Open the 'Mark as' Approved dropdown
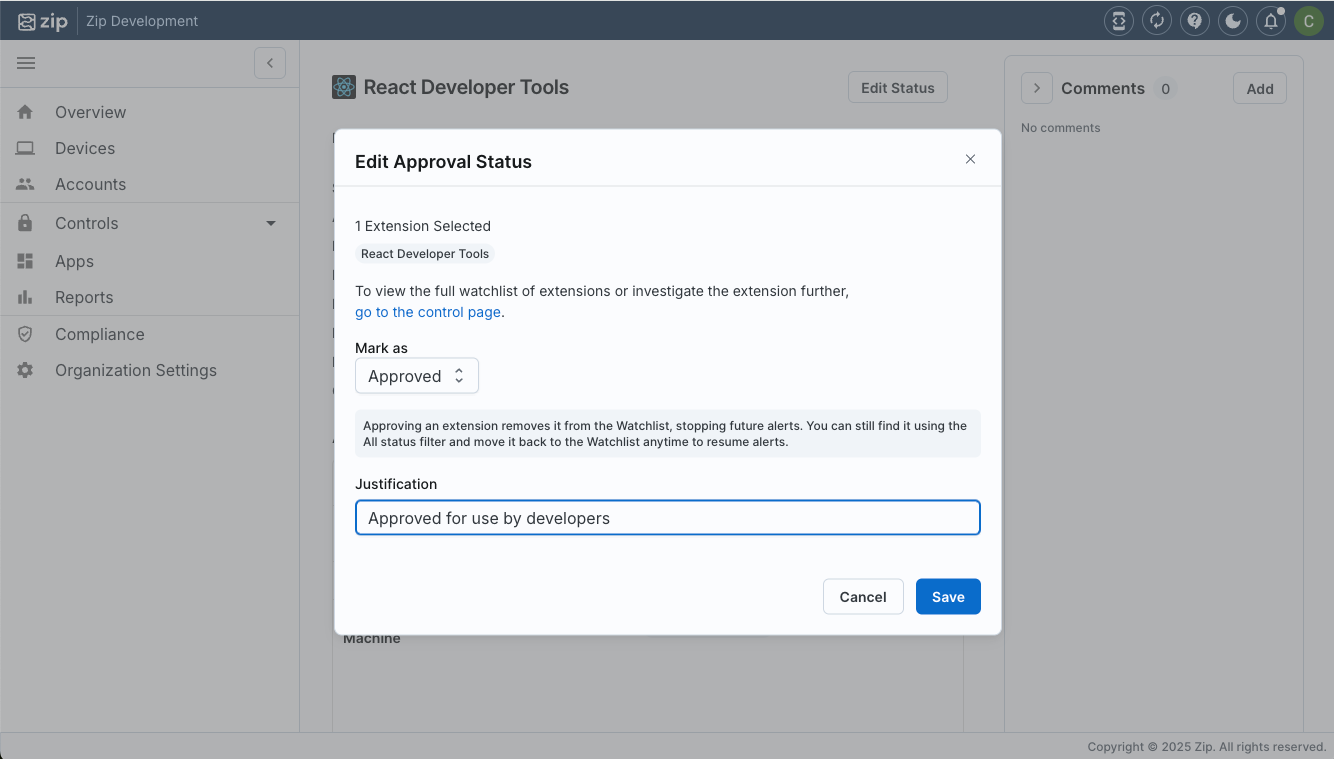The image size is (1334, 759). pos(417,376)
